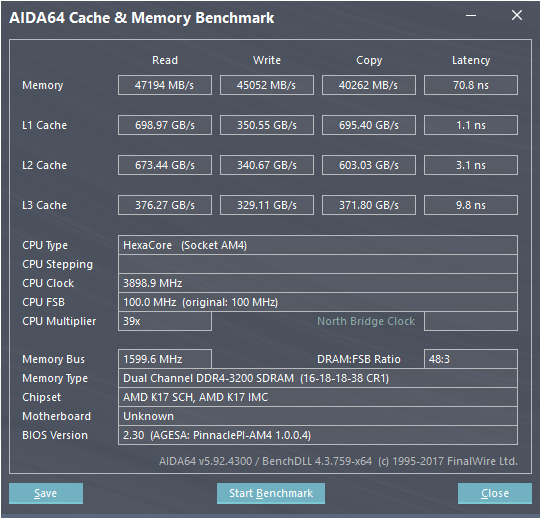Select the Memory Read value 47194 MB/s

[x=165, y=85]
